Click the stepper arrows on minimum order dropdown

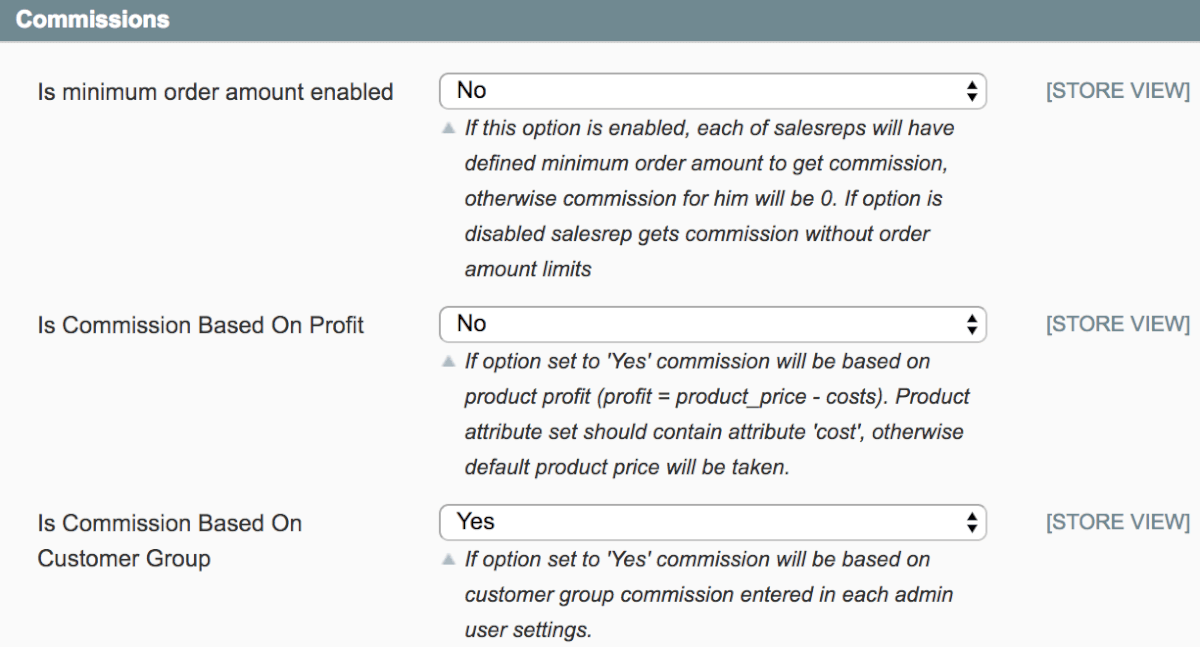click(970, 91)
